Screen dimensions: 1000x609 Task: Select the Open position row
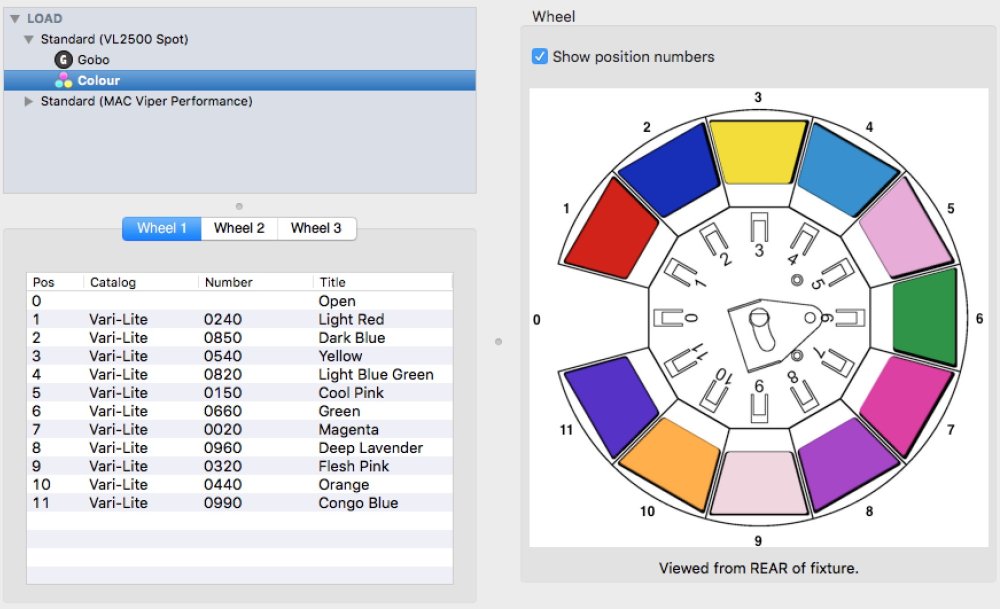200,301
